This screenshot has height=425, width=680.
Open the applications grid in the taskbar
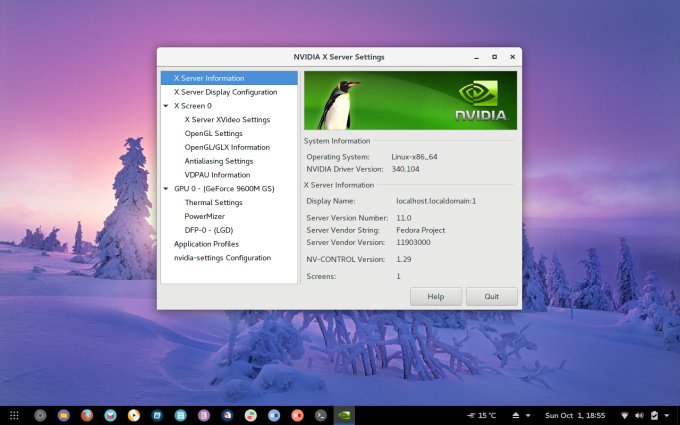[14, 415]
